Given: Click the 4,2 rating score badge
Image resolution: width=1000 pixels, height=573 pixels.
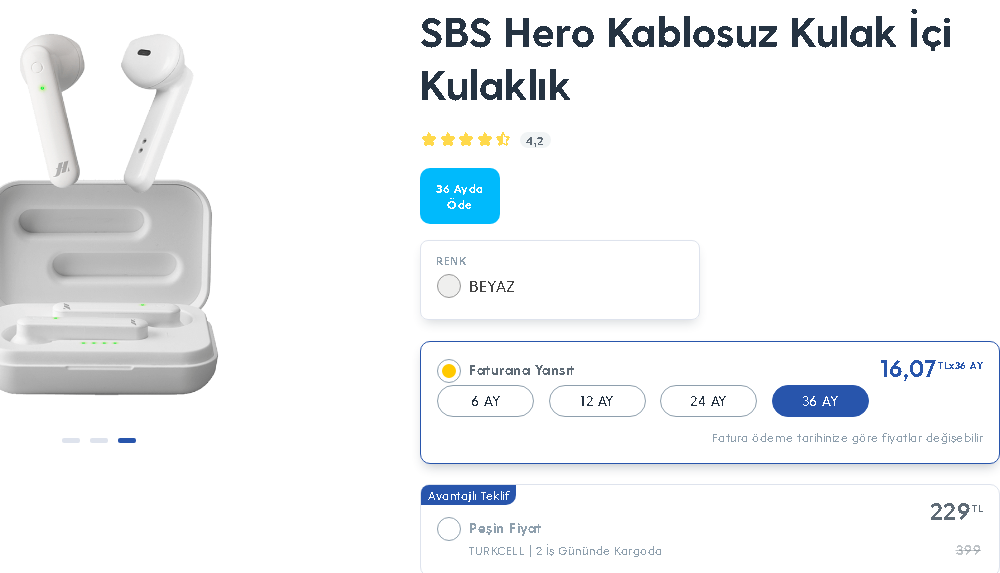Looking at the screenshot, I should point(535,141).
